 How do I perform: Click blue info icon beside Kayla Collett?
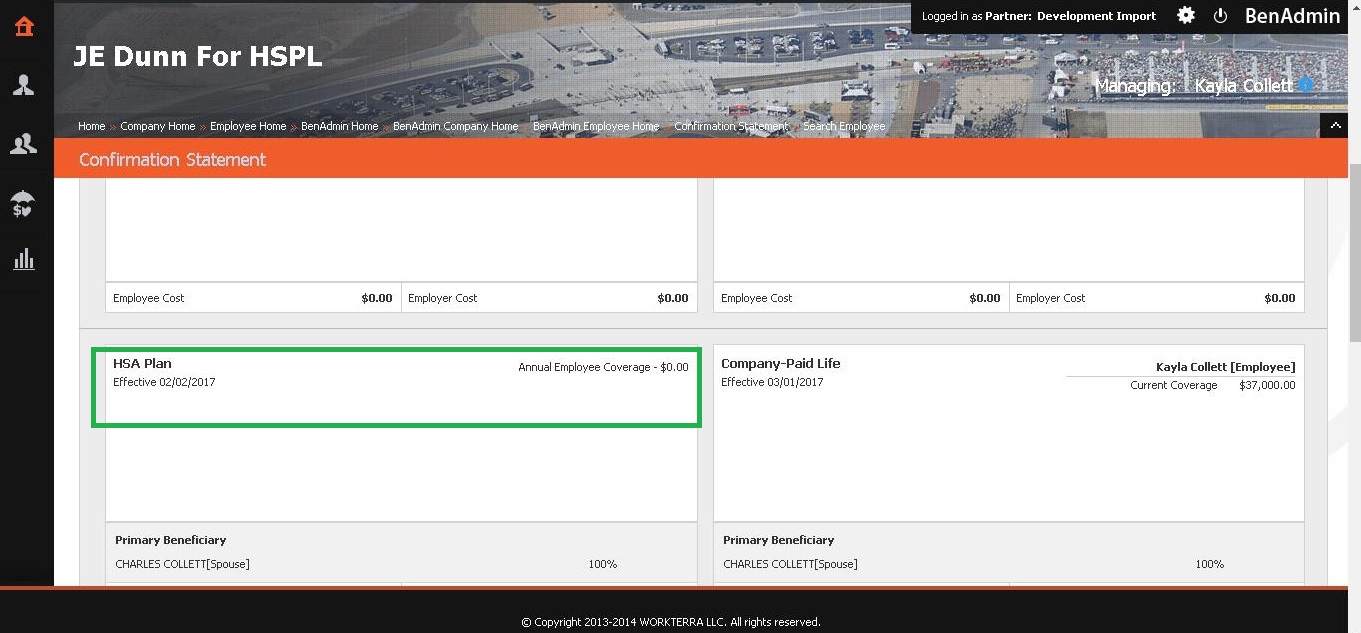coord(1306,86)
